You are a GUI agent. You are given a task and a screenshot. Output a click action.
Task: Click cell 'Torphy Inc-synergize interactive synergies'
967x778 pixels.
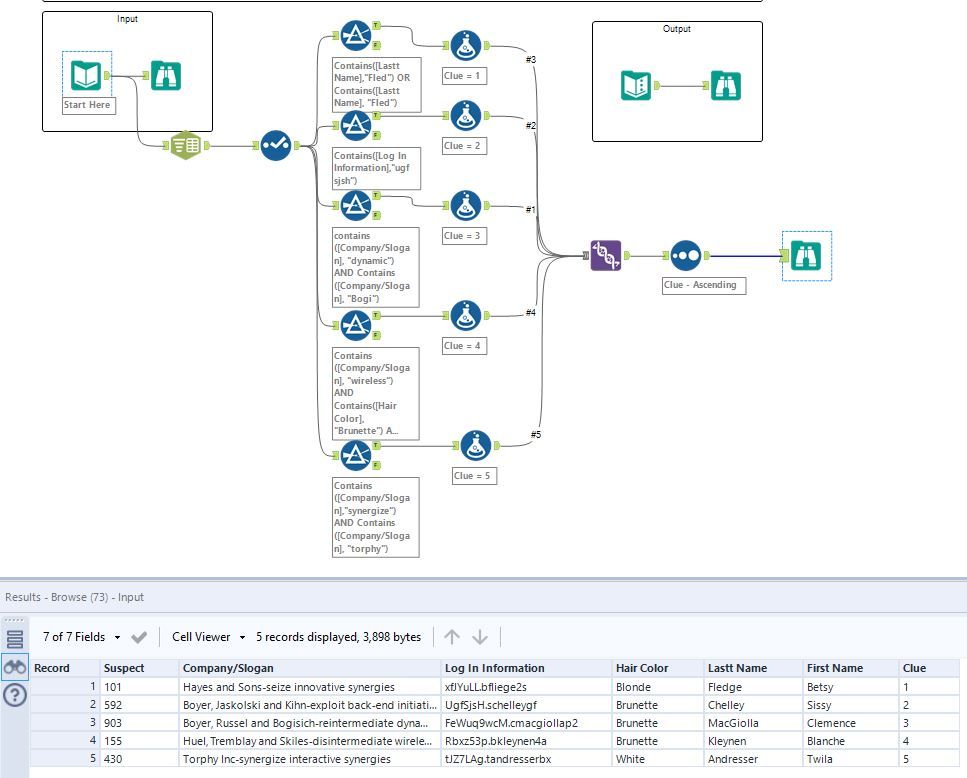[310, 759]
